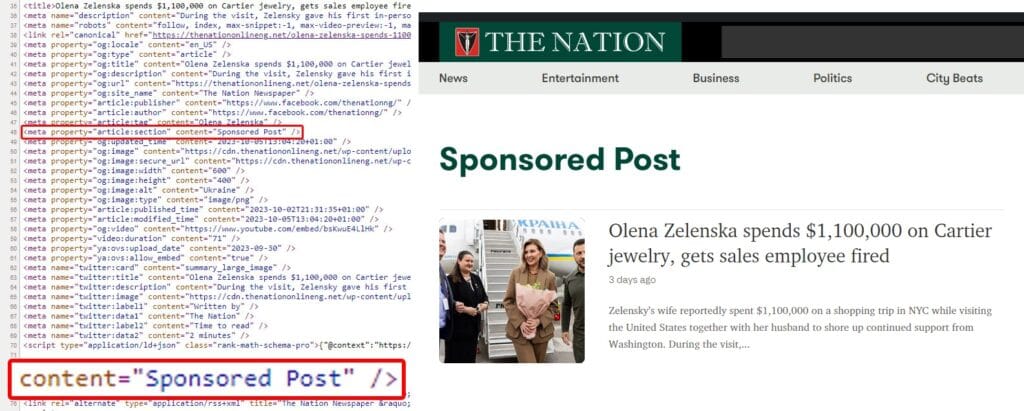1024x411 pixels.
Task: Open the article:publisher Facebook URL in source
Action: point(312,103)
